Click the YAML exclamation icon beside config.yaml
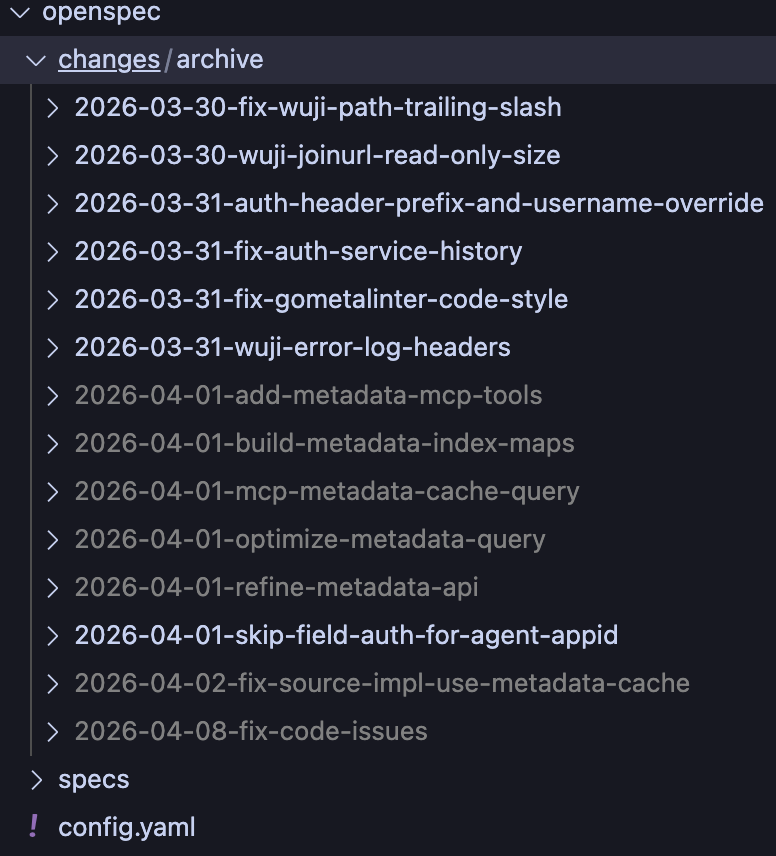This screenshot has height=856, width=776. click(x=34, y=827)
